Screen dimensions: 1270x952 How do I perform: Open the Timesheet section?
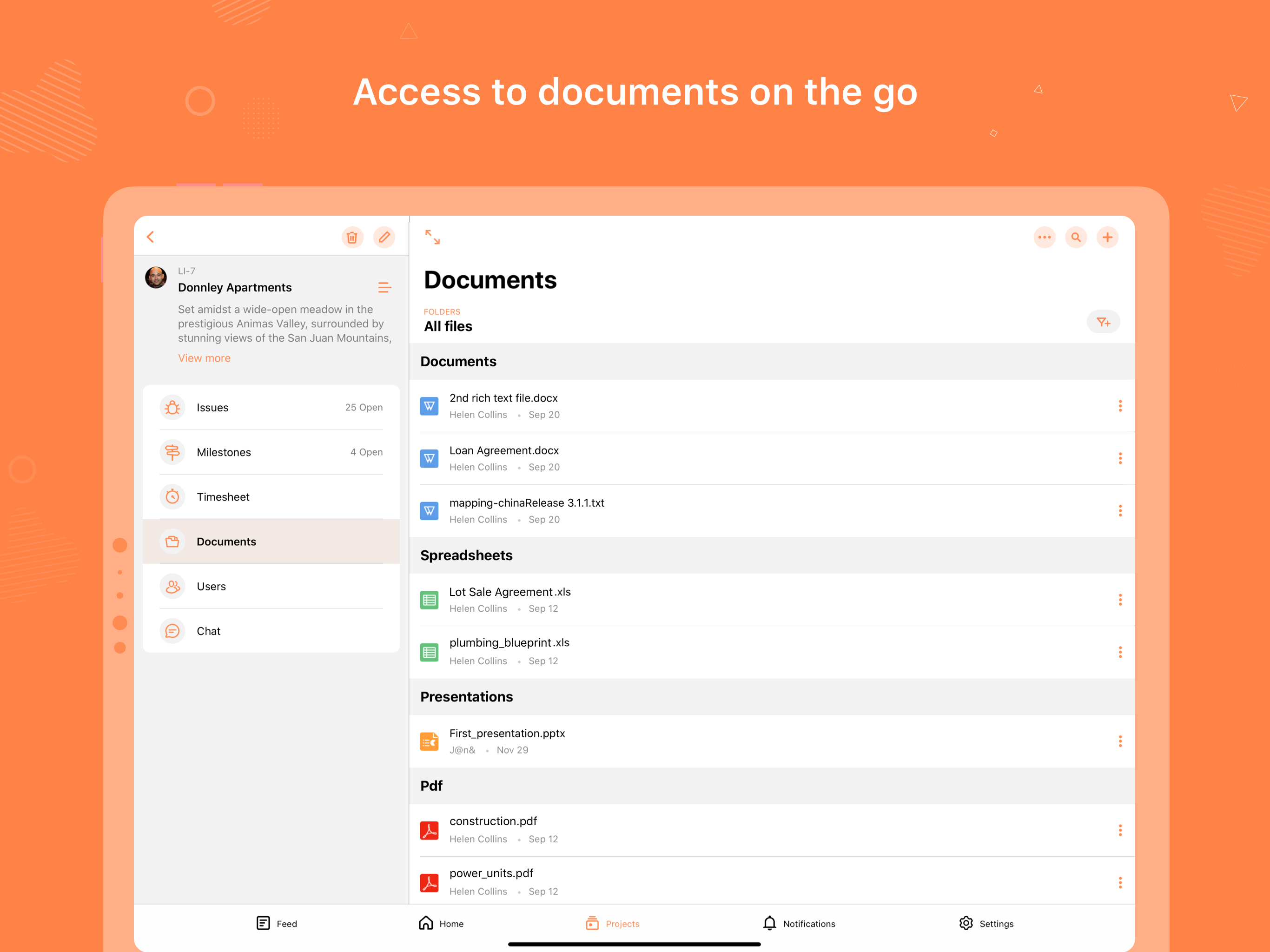pyautogui.click(x=271, y=497)
